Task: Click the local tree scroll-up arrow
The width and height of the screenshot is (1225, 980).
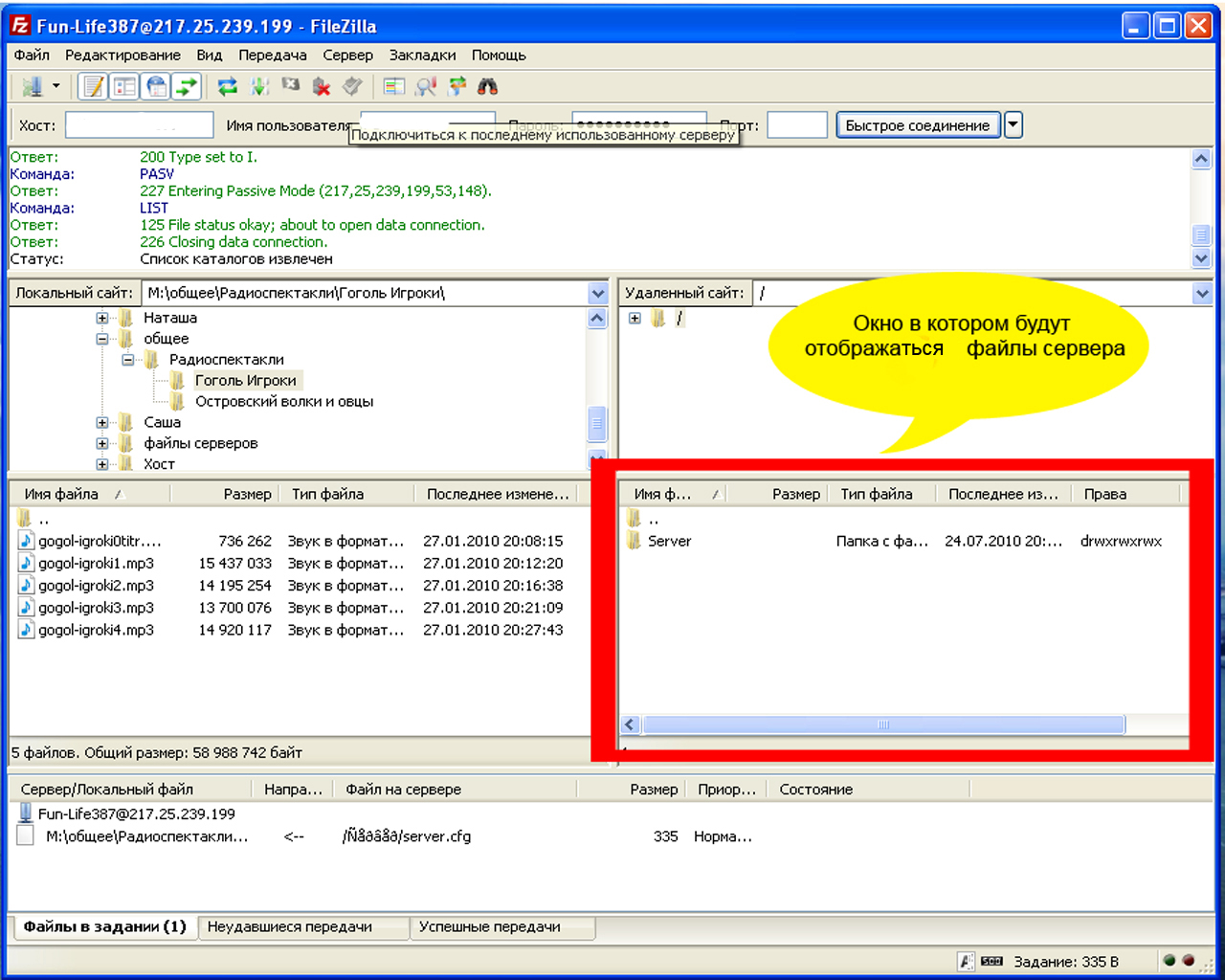Action: pos(598,319)
